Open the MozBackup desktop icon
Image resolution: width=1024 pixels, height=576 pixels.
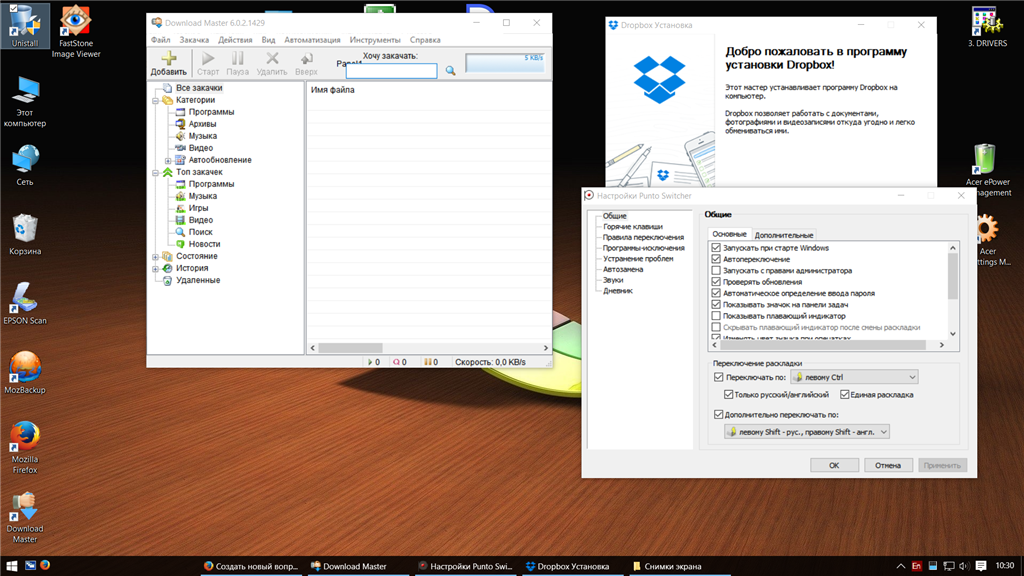coord(25,372)
